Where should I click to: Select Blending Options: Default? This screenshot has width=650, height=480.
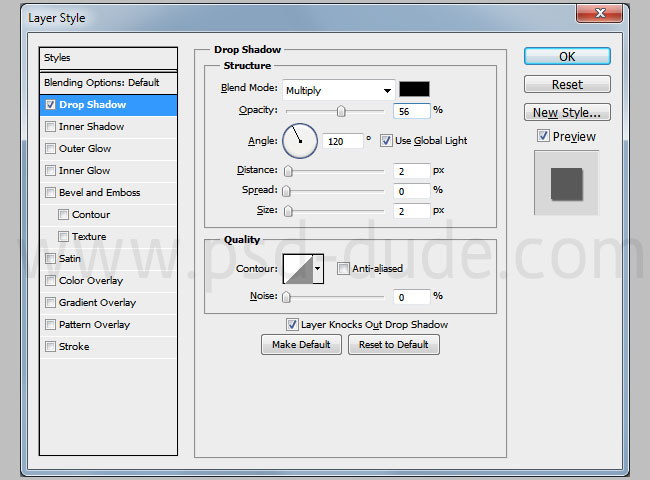[x=108, y=82]
